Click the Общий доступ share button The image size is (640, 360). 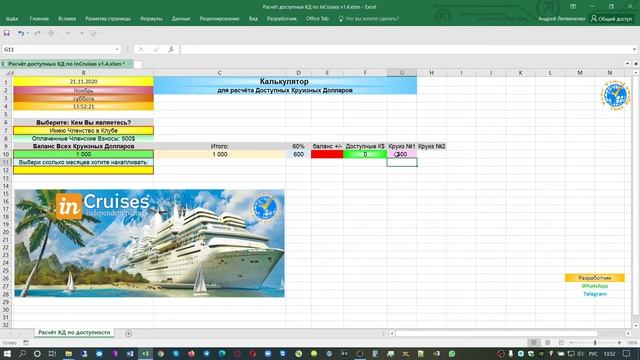coord(611,19)
